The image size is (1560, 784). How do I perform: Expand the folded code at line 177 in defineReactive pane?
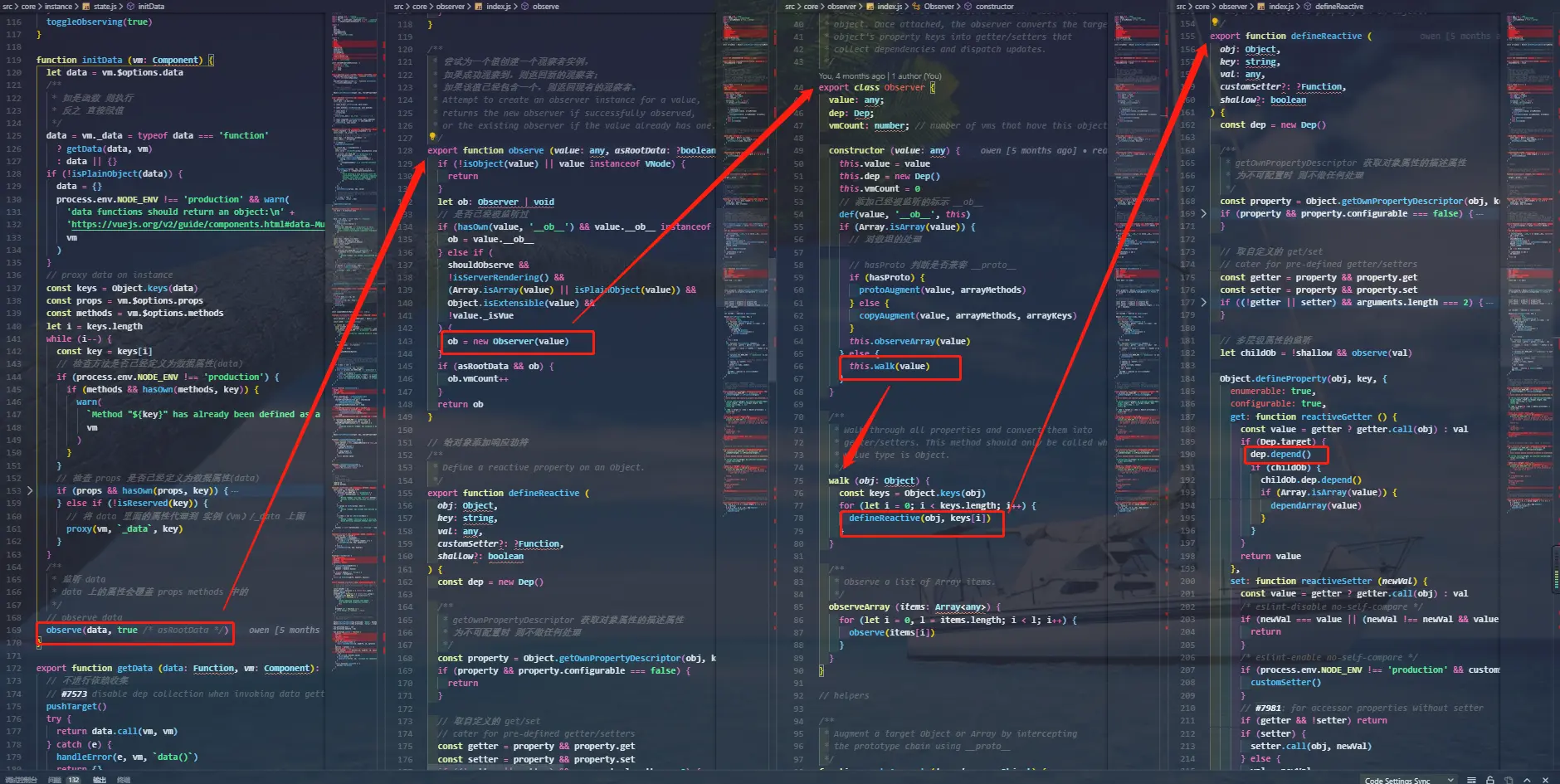point(1204,302)
